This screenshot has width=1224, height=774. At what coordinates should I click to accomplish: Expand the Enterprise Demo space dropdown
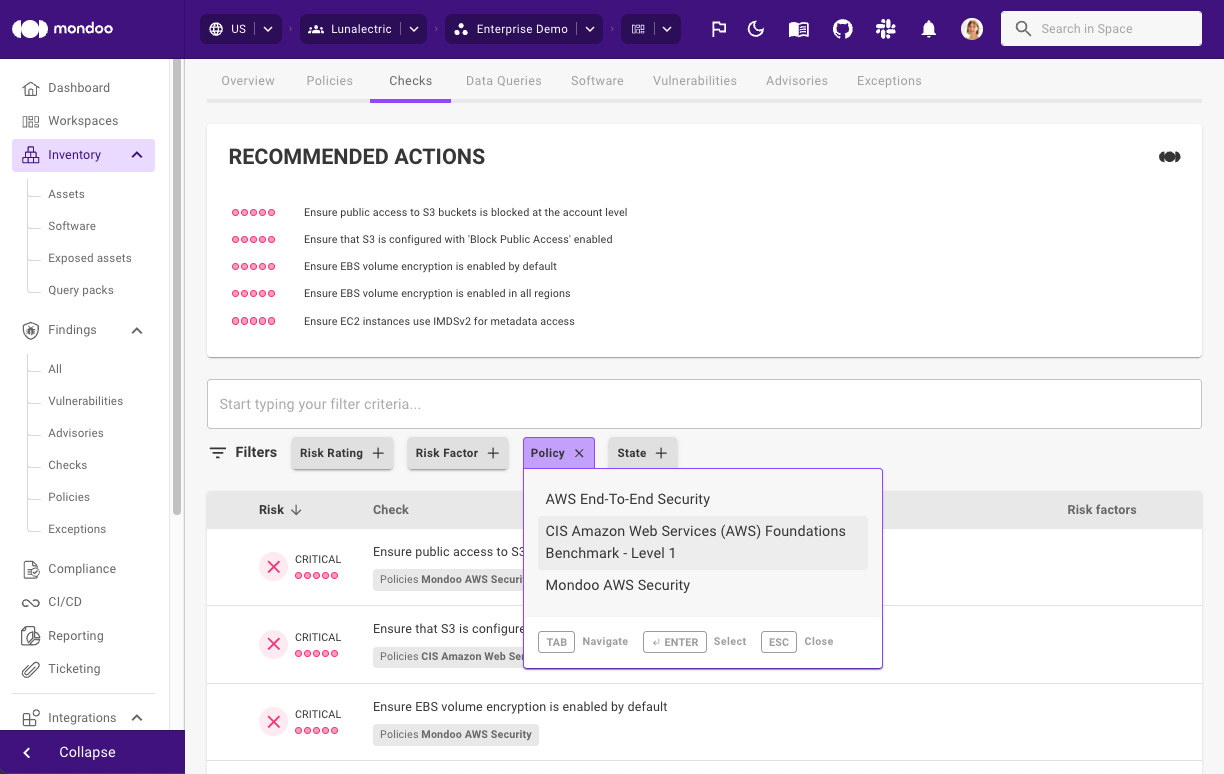590,29
